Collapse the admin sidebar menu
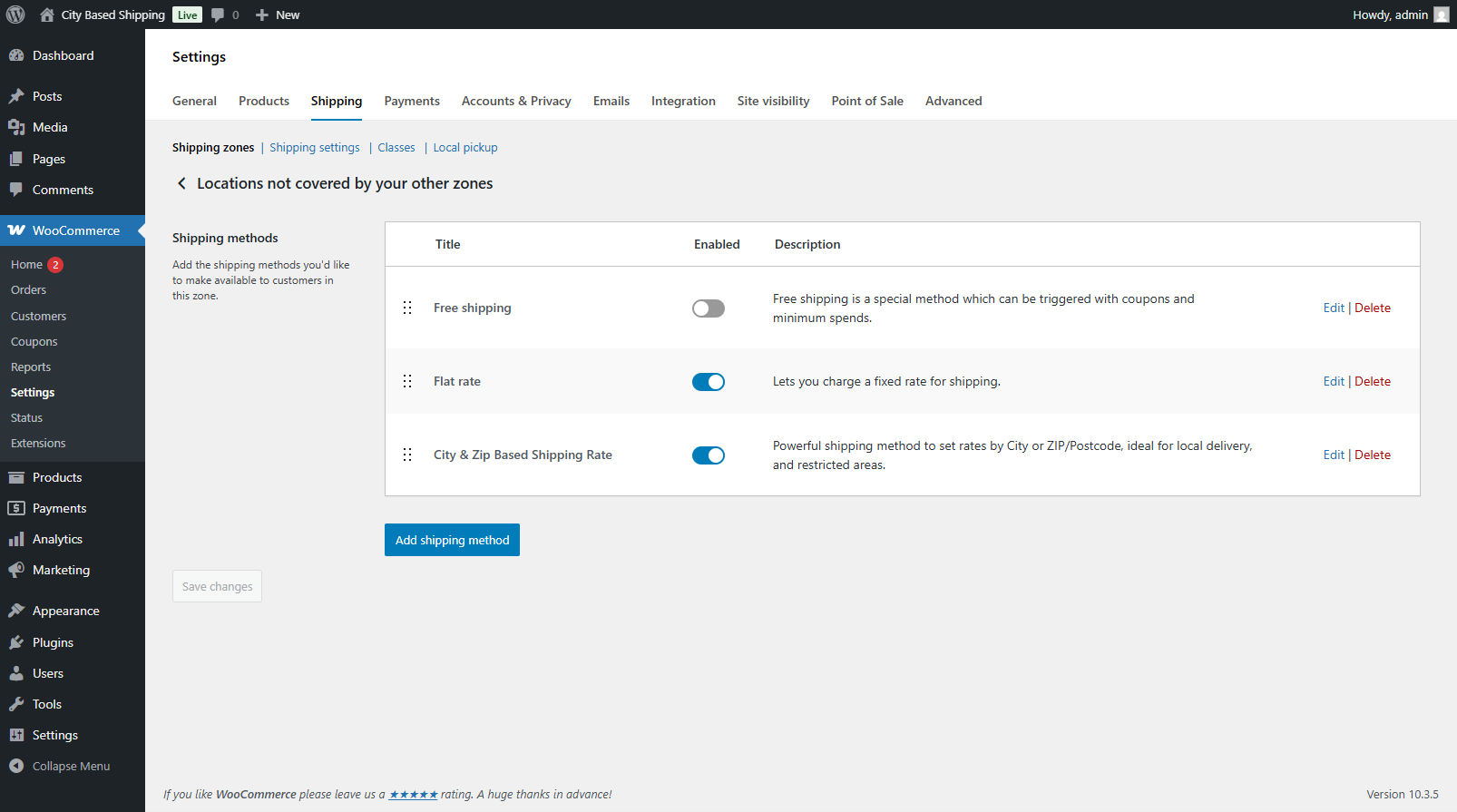Viewport: 1457px width, 812px height. point(61,766)
